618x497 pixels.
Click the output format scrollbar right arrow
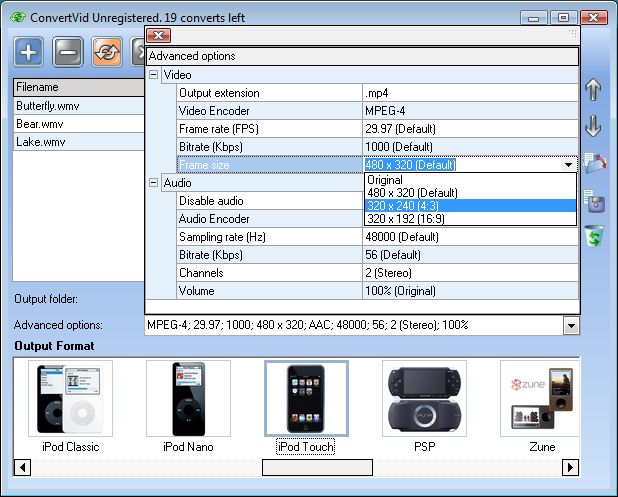[570, 467]
